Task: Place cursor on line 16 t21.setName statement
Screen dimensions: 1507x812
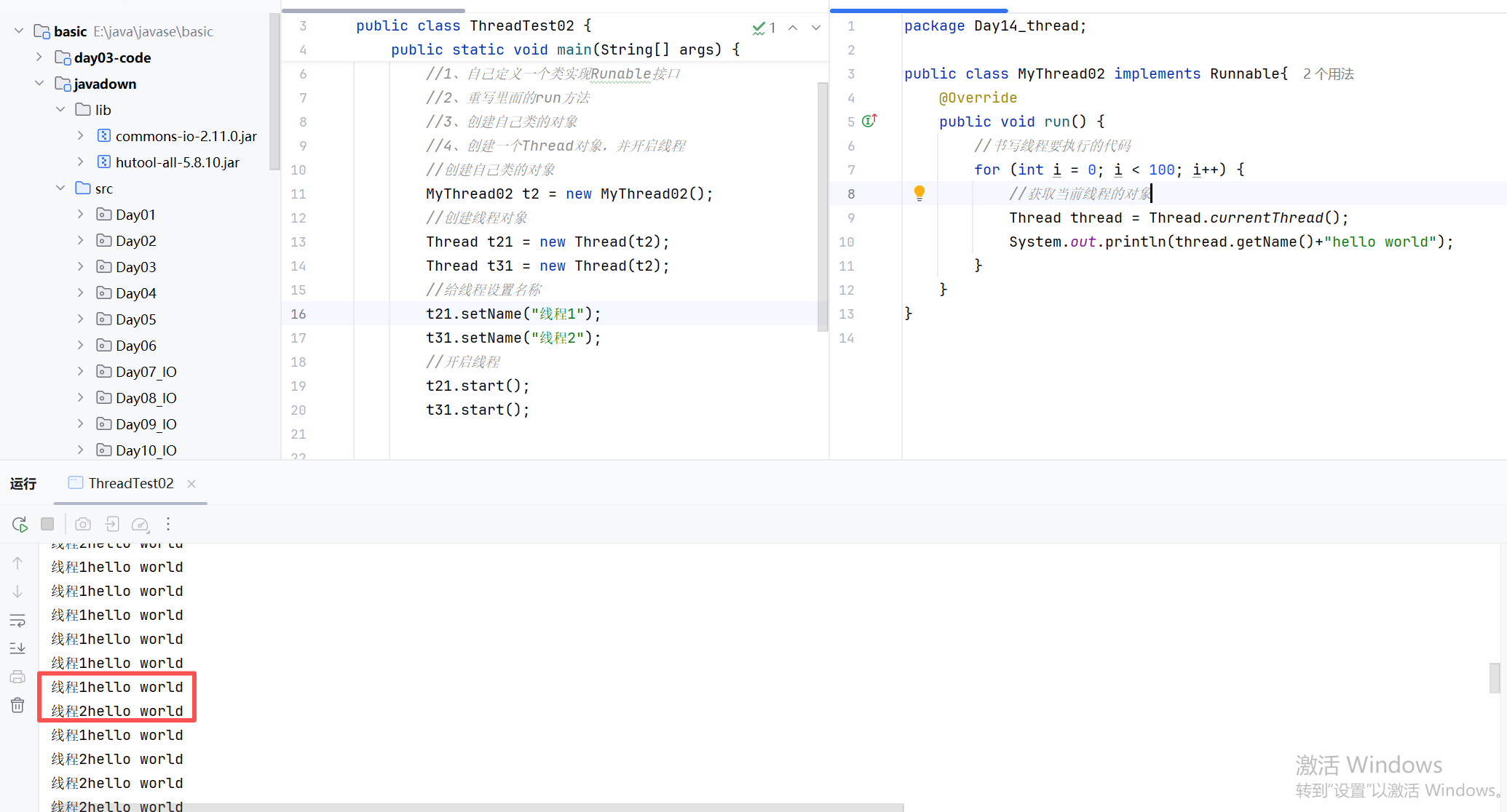Action: pos(513,314)
